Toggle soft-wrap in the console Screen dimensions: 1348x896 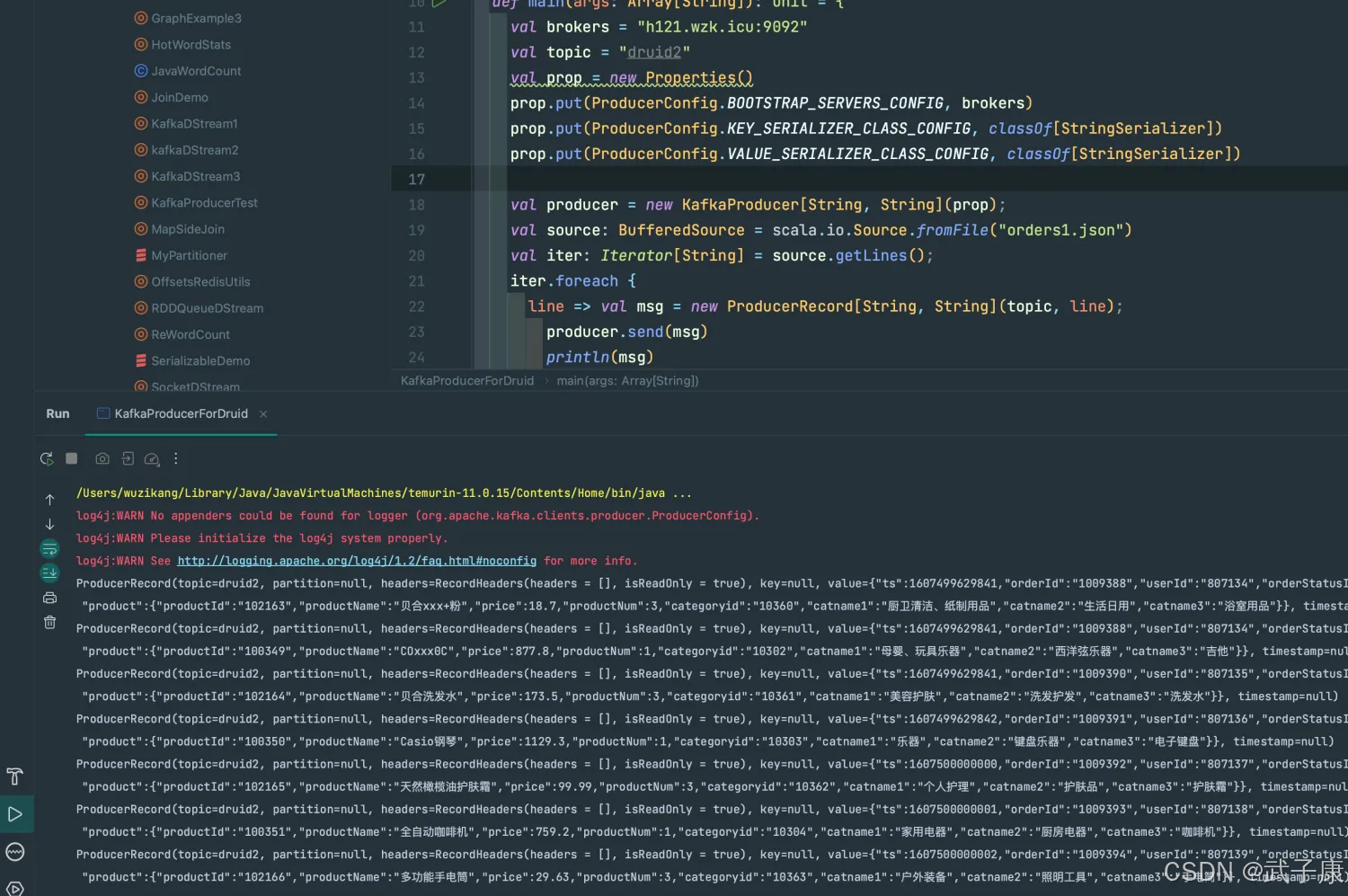tap(49, 548)
